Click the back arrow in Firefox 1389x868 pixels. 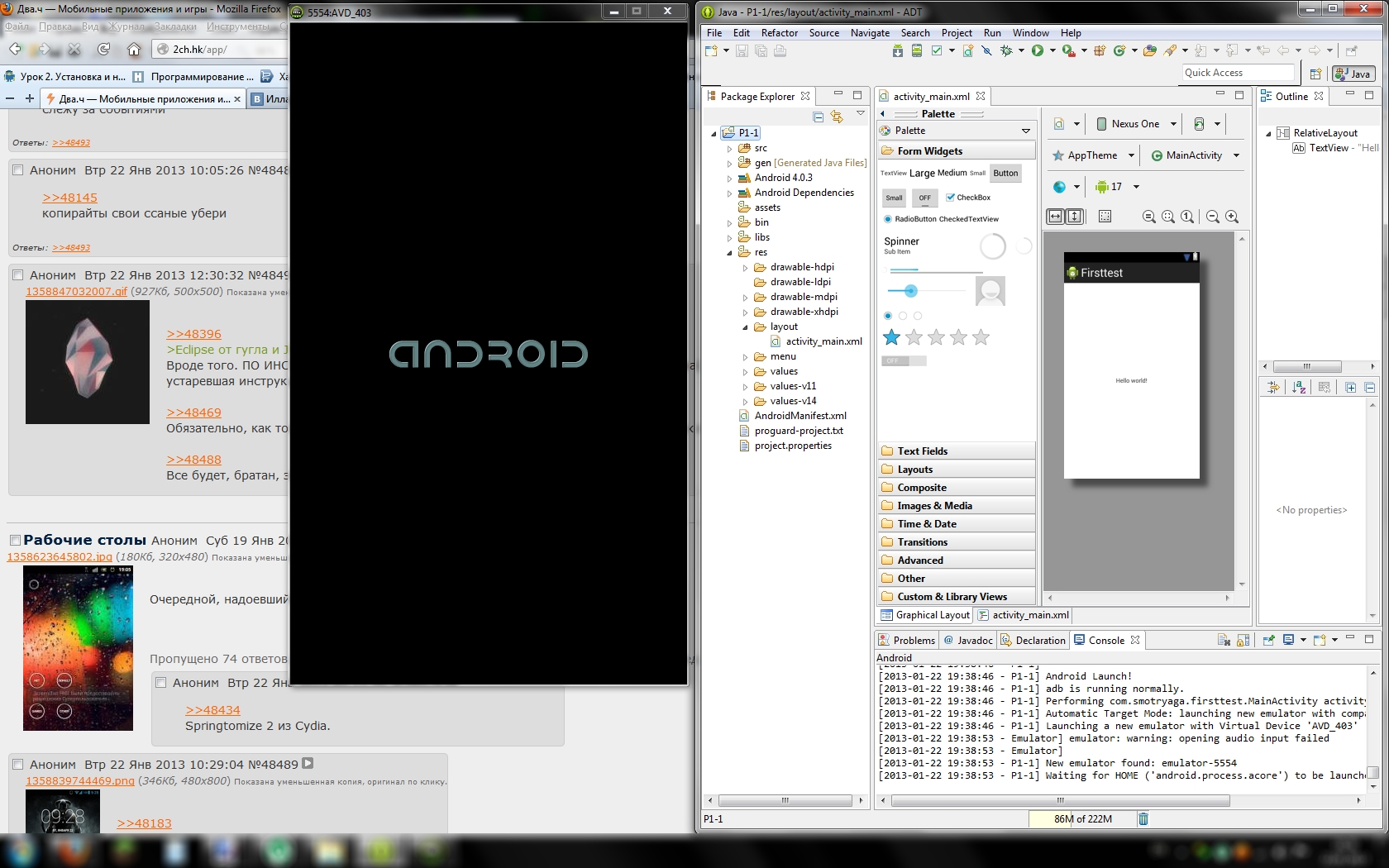(15, 50)
